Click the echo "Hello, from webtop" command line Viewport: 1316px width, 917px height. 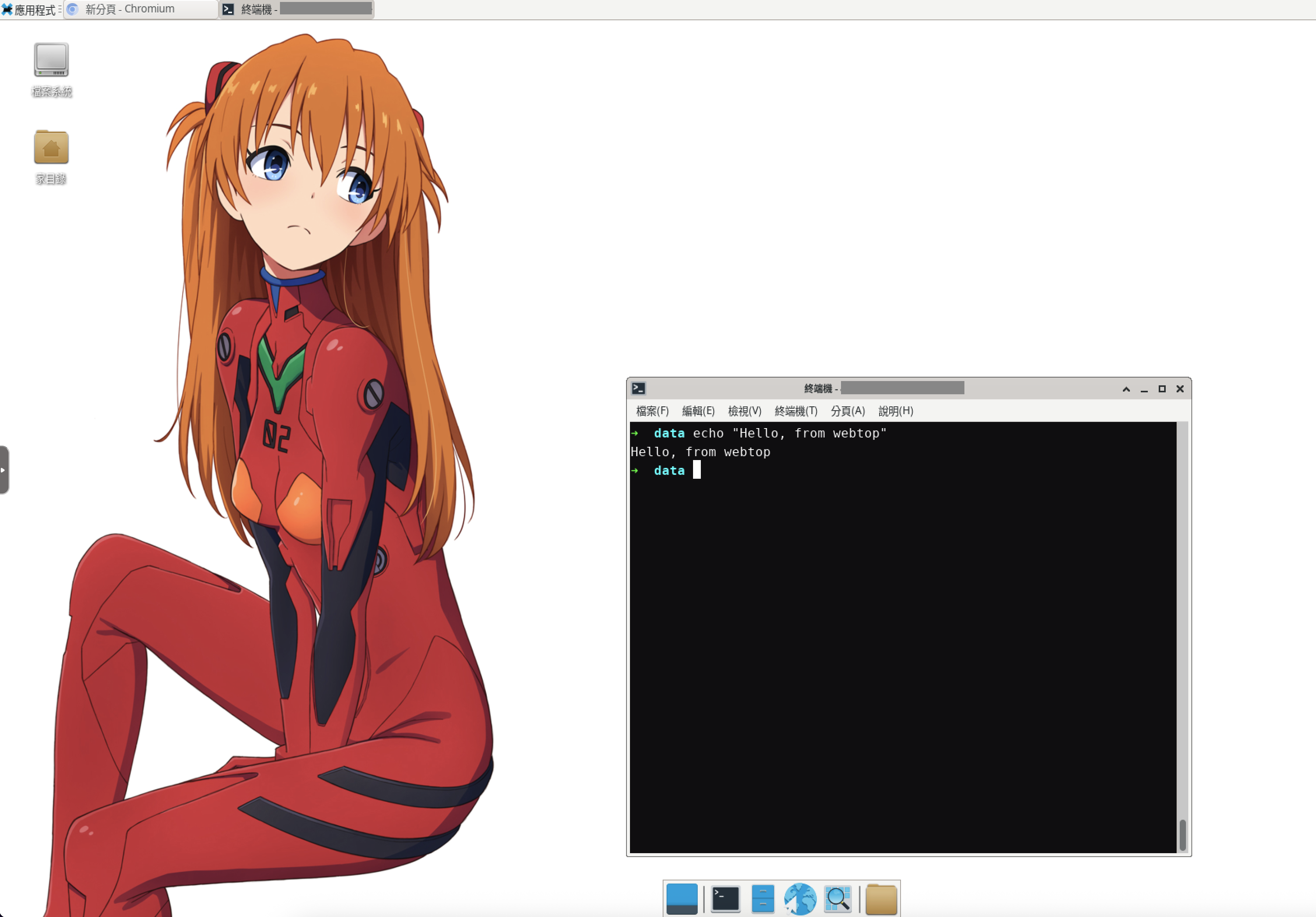coord(789,433)
